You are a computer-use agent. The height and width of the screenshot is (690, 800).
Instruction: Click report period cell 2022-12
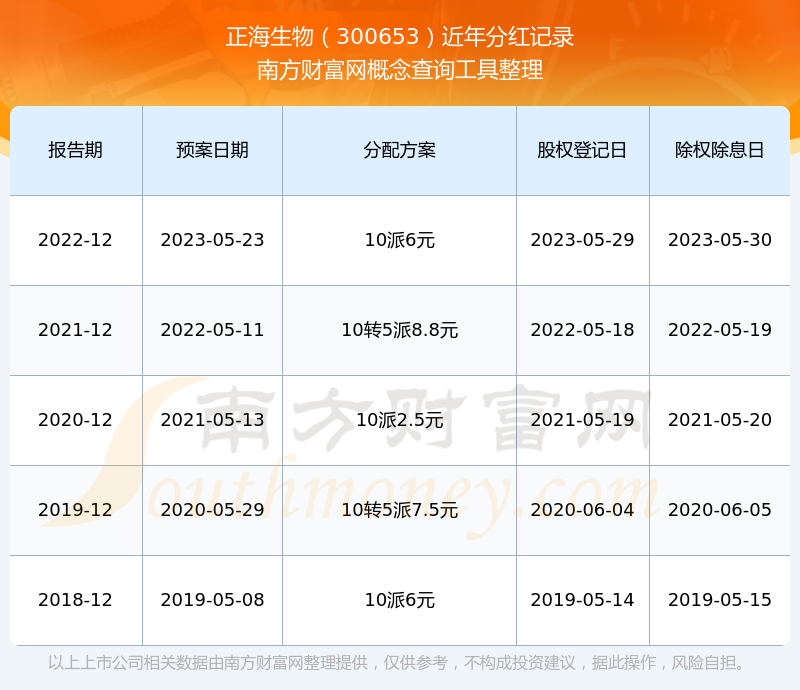[x=76, y=240]
